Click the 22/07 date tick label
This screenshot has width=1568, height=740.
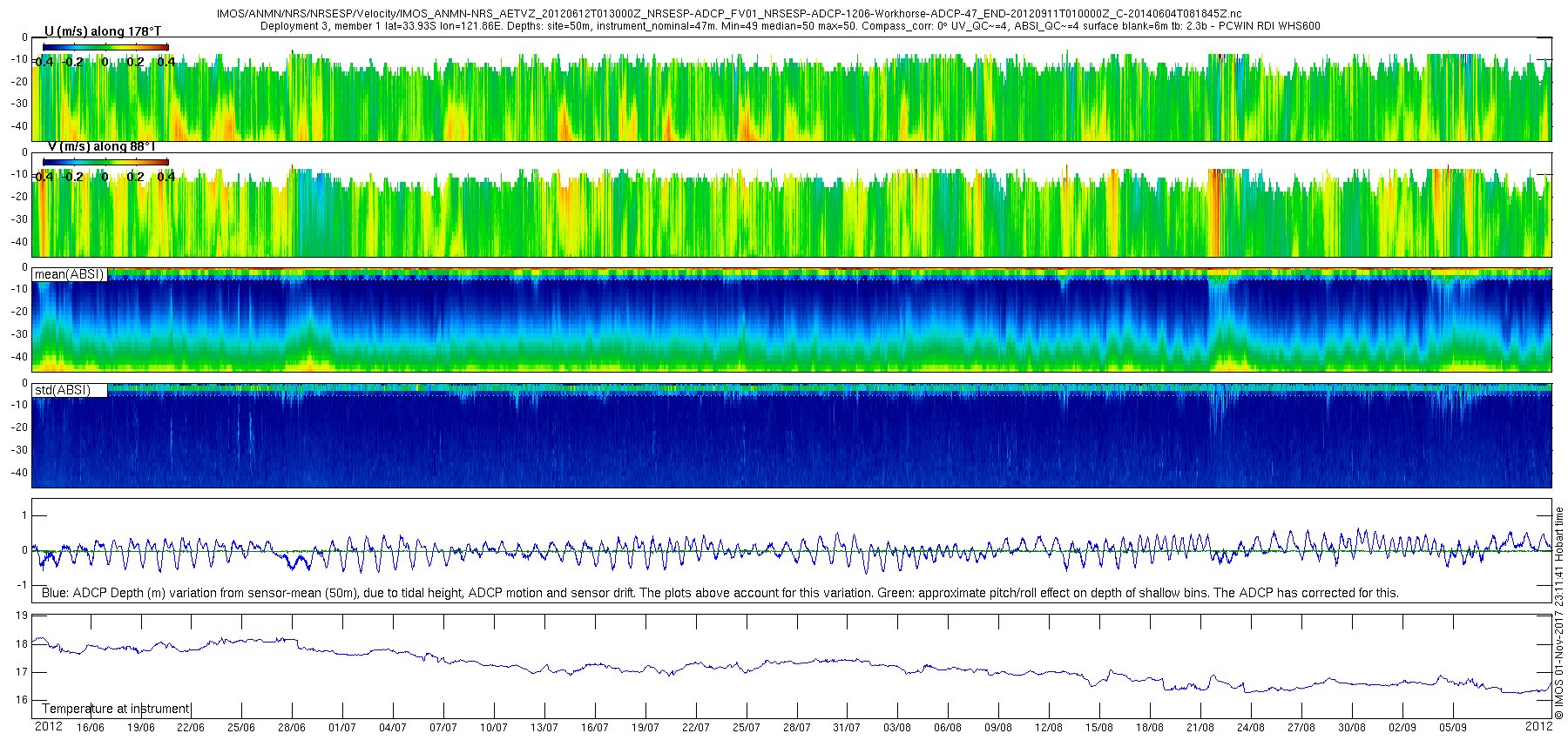696,728
